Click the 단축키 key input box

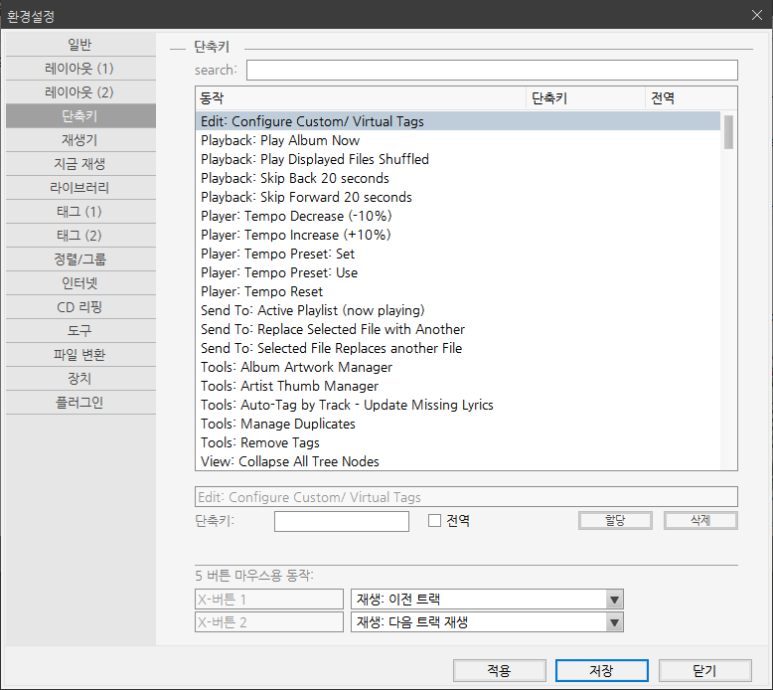tap(341, 521)
